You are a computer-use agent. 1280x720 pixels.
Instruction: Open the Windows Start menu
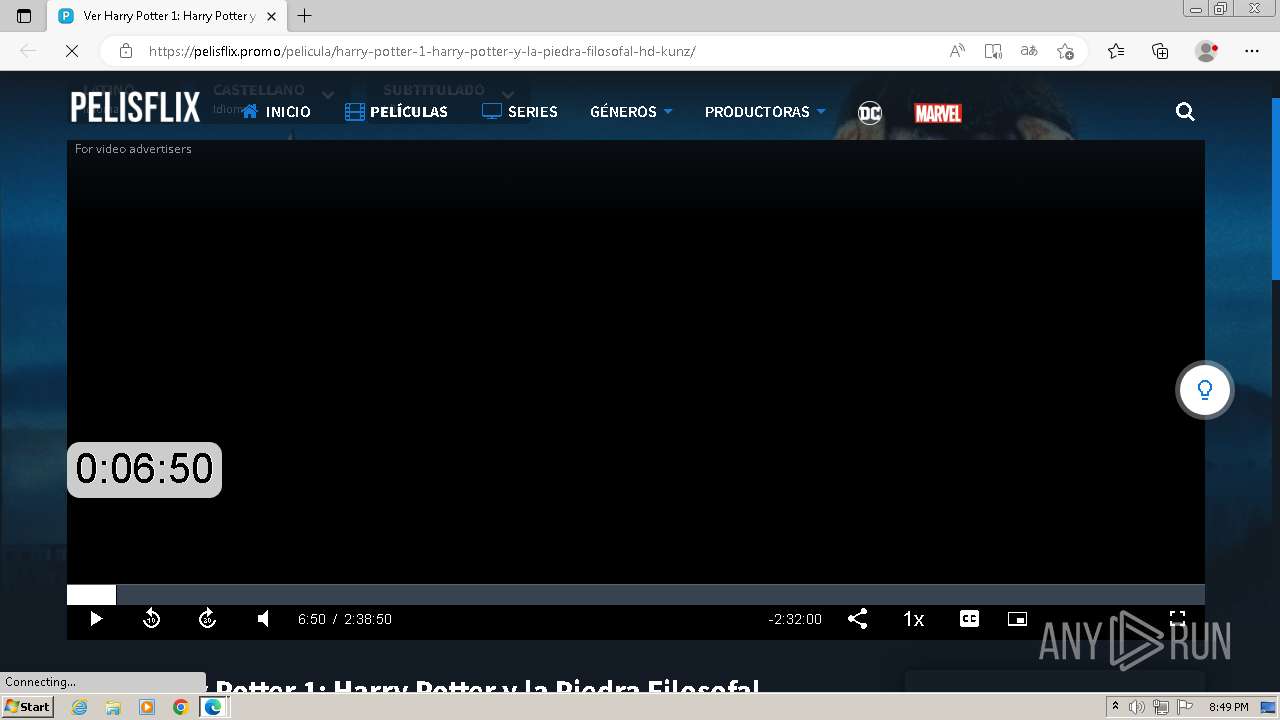pyautogui.click(x=27, y=707)
